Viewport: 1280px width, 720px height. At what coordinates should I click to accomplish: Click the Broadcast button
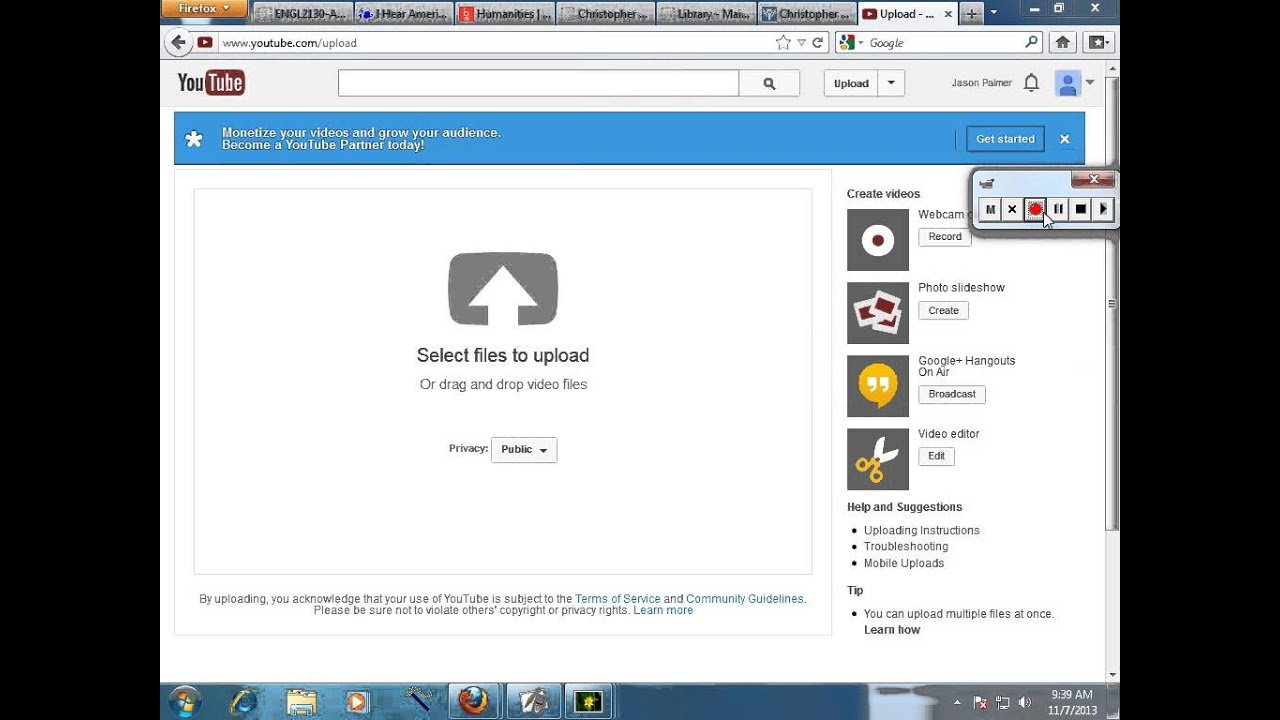pyautogui.click(x=952, y=394)
